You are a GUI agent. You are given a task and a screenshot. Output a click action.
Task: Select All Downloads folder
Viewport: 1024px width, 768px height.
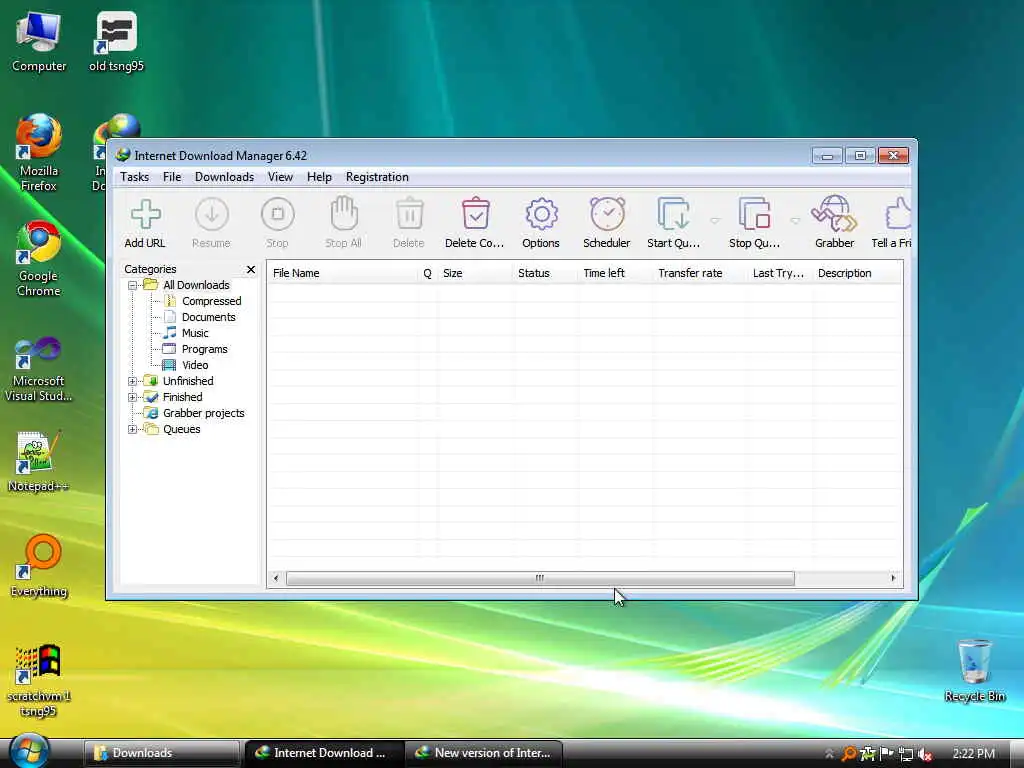click(x=196, y=285)
